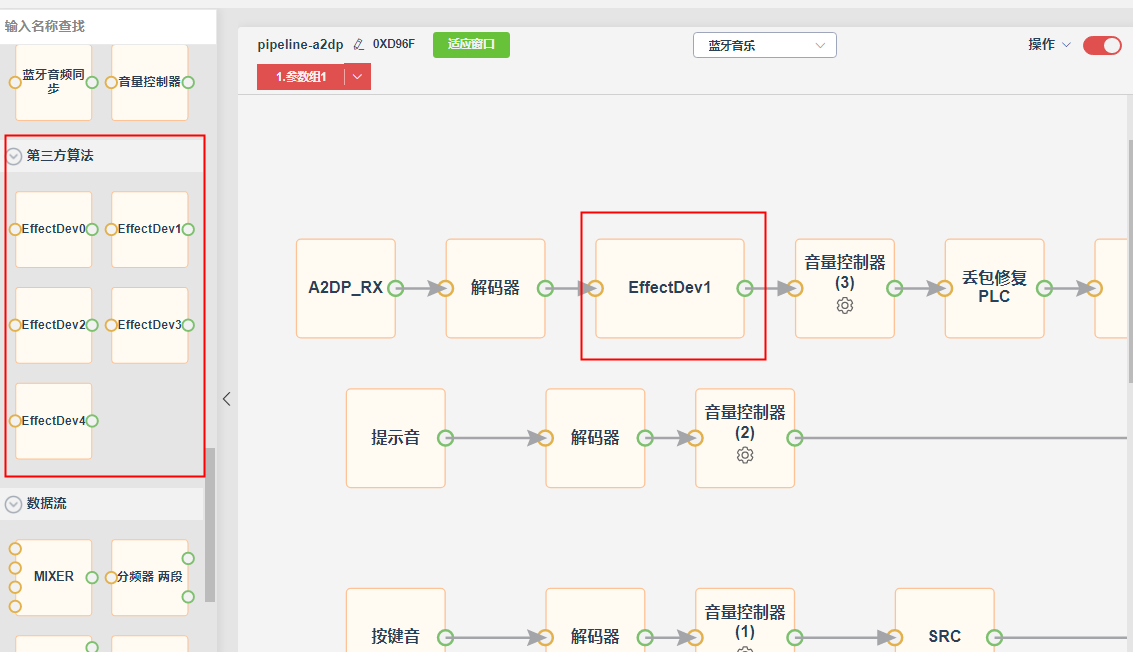Expand the arrow next to 1.参数组1
Screen dimensions: 1133x652
click(x=358, y=77)
